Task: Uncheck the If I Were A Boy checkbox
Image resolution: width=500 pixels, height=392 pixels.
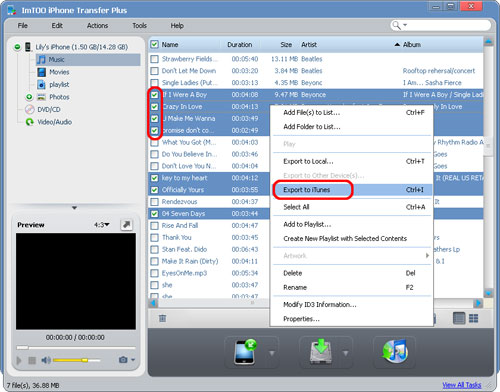Action: (x=154, y=95)
